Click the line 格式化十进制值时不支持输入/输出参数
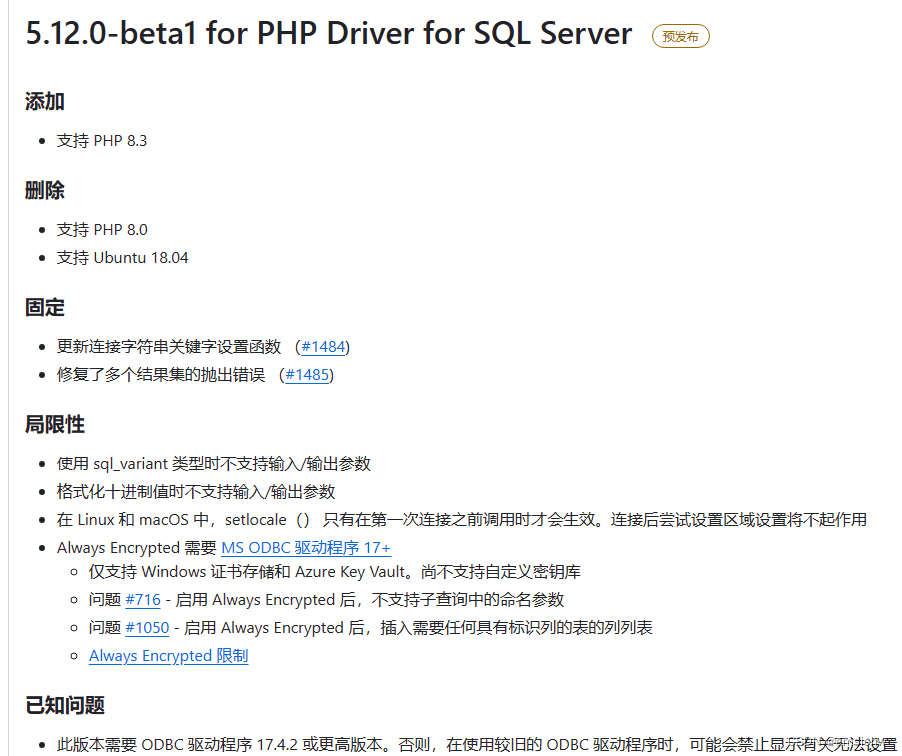Image resolution: width=902 pixels, height=756 pixels. (x=196, y=492)
